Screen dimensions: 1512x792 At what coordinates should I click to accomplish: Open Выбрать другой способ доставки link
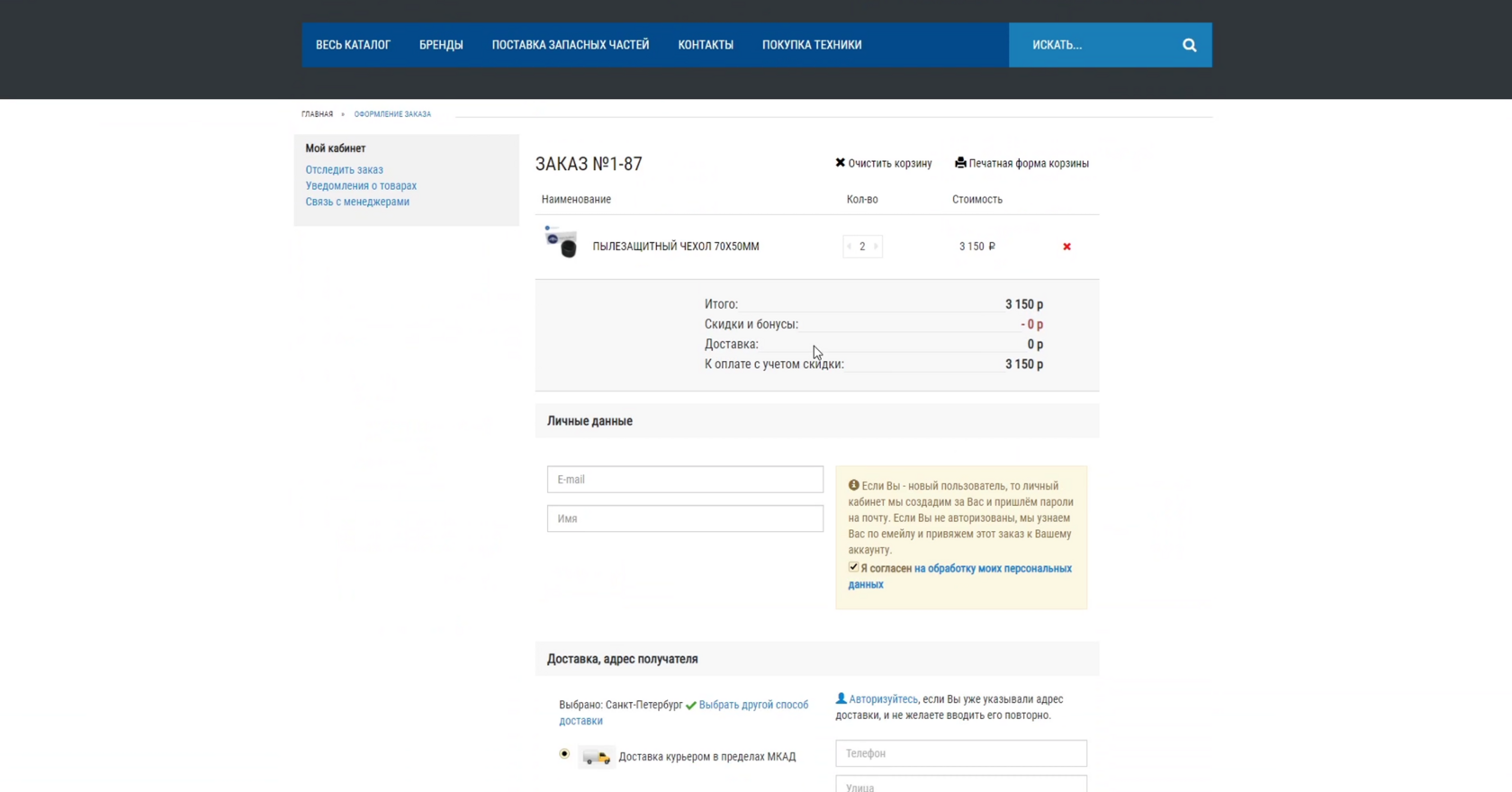pos(684,713)
